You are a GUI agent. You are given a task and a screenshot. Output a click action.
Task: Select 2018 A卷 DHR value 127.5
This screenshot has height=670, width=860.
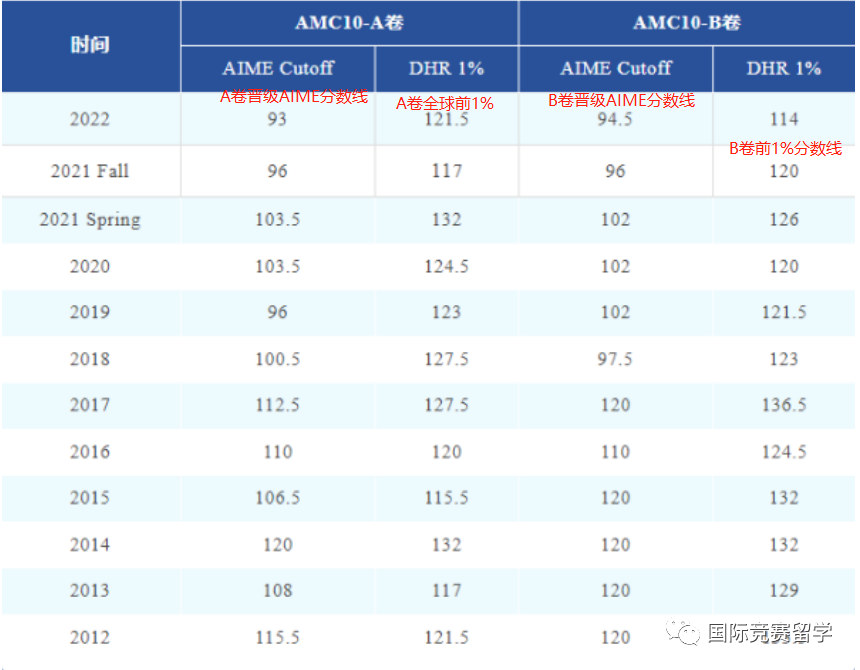pyautogui.click(x=446, y=359)
